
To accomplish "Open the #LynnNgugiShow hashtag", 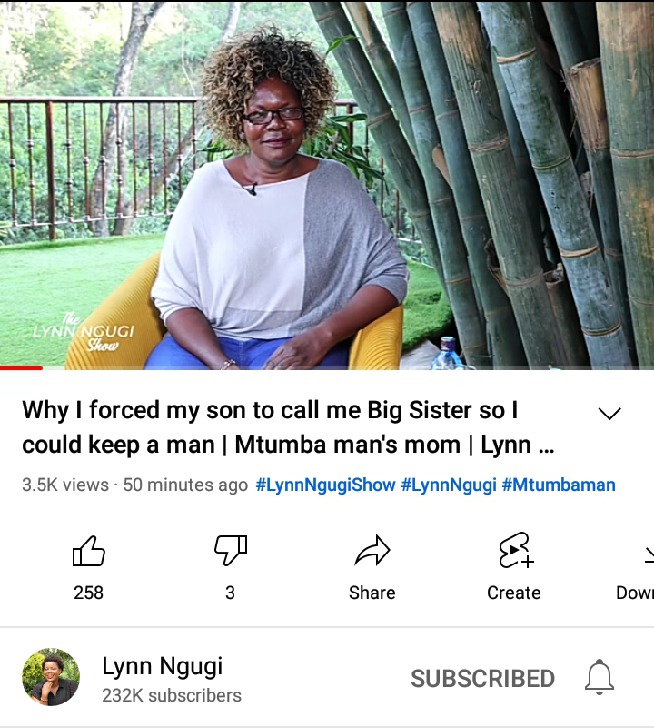I will 325,485.
